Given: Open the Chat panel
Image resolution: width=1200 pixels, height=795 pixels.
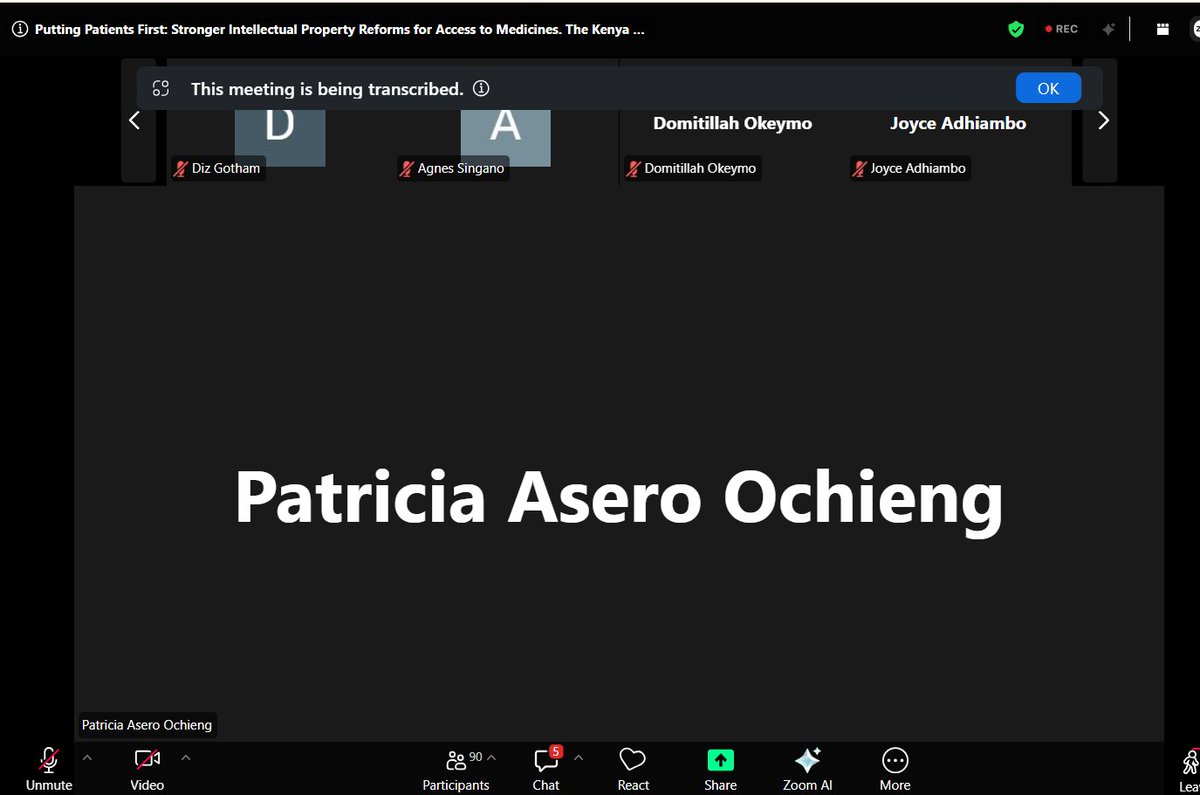Looking at the screenshot, I should [546, 768].
